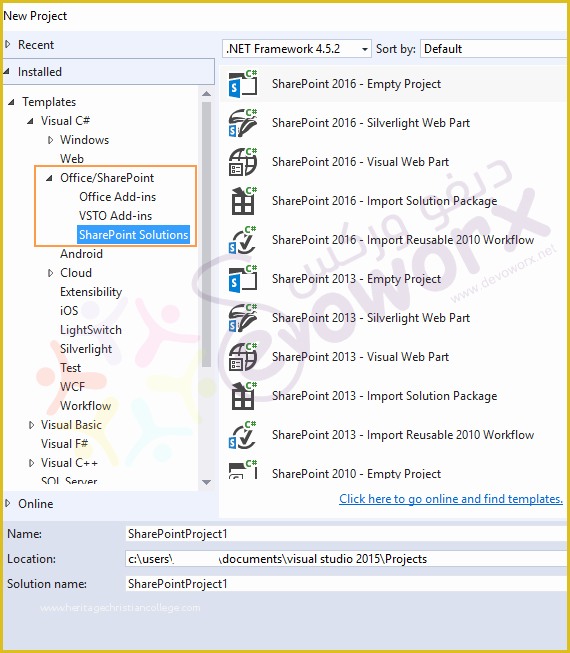Click the tree scrollbar down arrow
The image size is (570, 653).
tap(207, 482)
